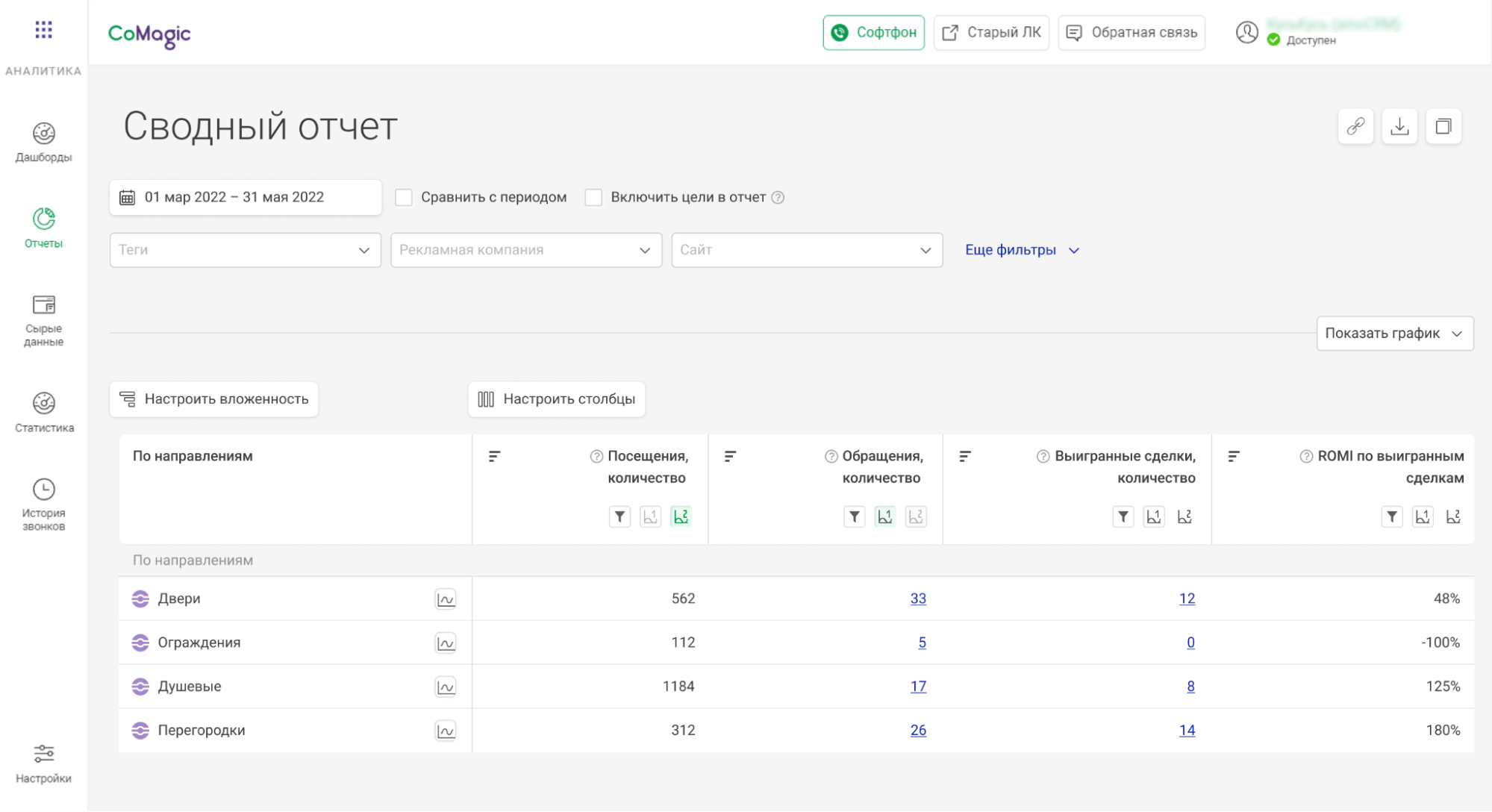Expand Еще фильтры

[x=1023, y=250]
